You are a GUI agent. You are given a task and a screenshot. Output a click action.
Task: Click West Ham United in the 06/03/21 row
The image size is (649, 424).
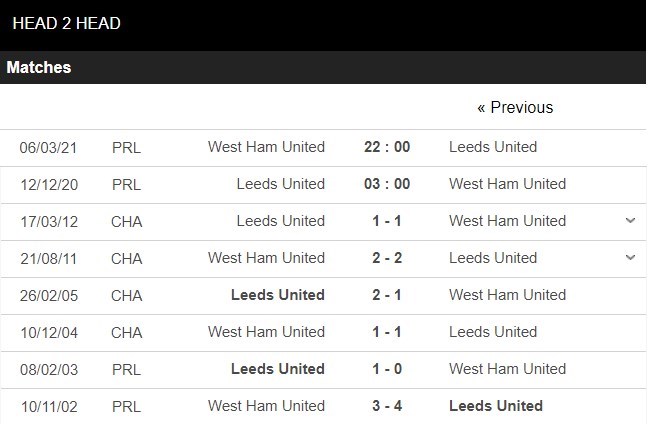click(266, 146)
